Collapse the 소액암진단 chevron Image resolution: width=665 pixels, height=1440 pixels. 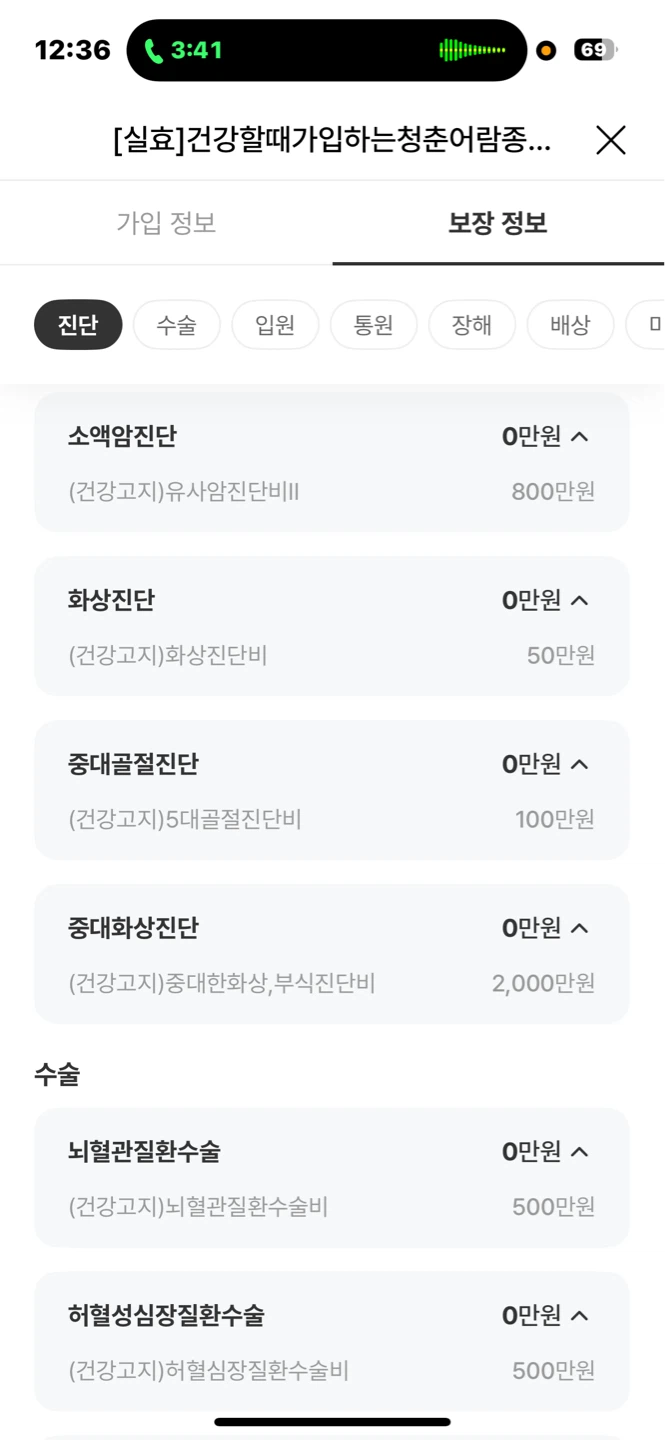[x=579, y=437]
